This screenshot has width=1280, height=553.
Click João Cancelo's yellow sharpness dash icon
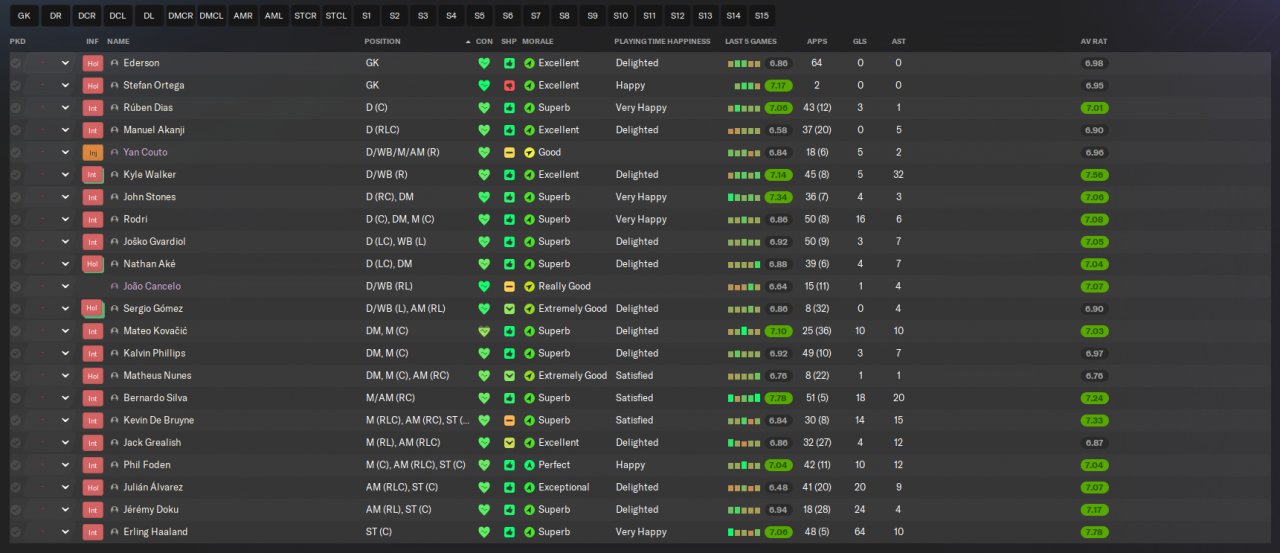(509, 286)
